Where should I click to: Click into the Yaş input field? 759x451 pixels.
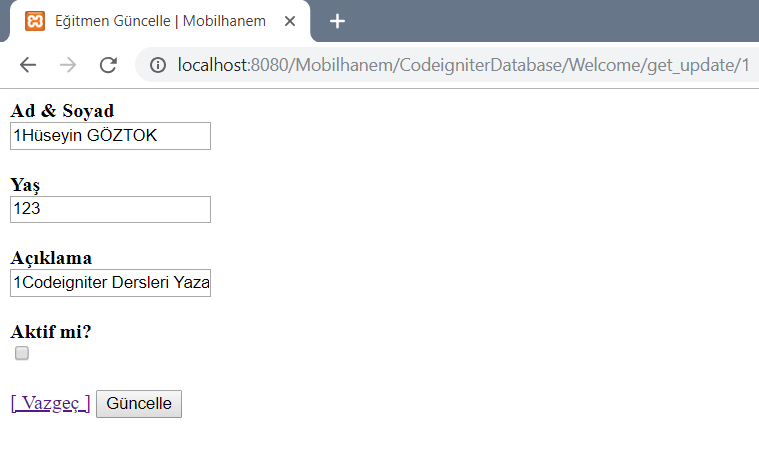click(110, 209)
